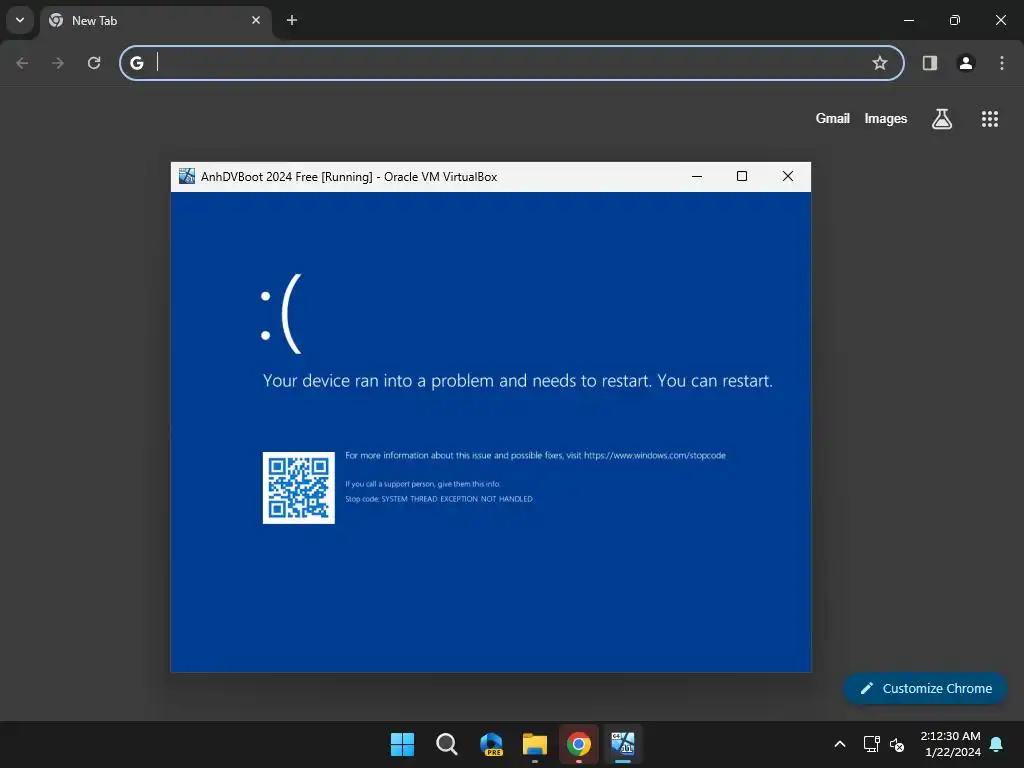Click the "If you call a support person" line

[423, 484]
